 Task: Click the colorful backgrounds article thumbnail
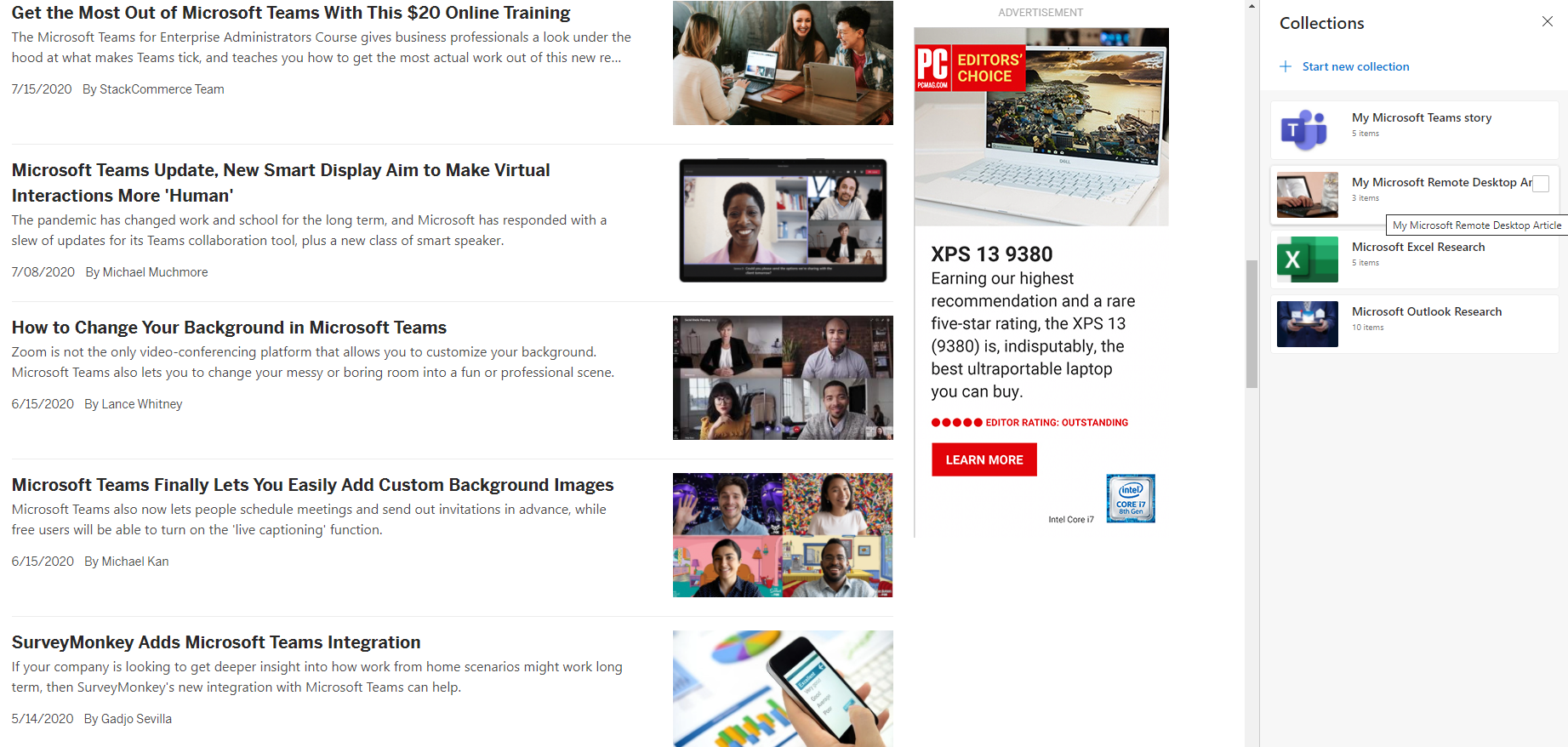tap(783, 535)
